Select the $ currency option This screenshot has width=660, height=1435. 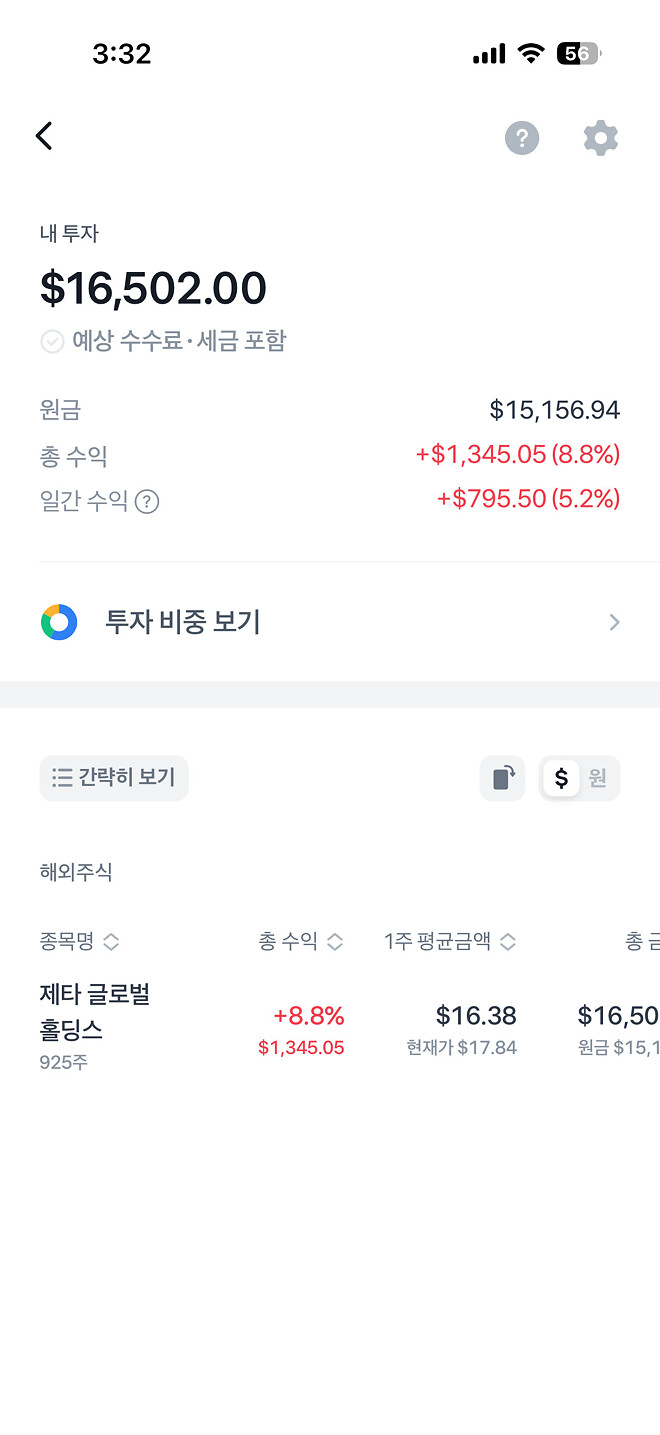click(558, 777)
